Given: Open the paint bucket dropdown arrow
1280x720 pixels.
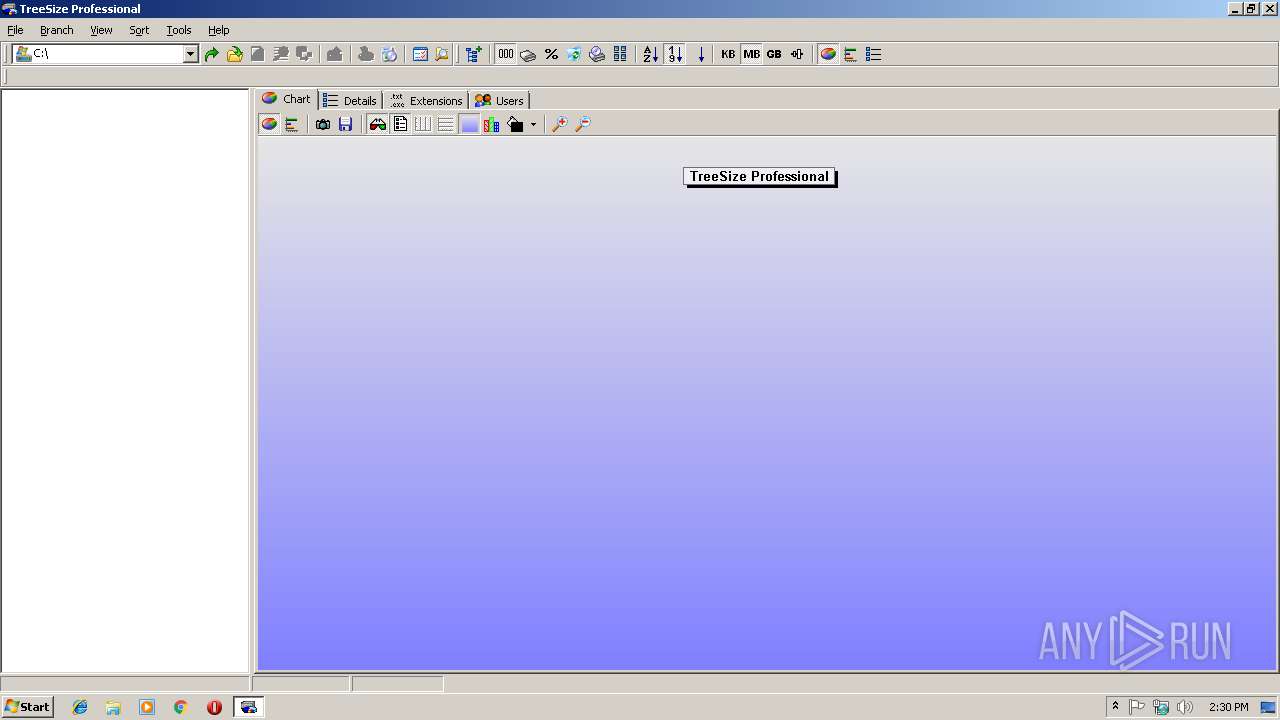Looking at the screenshot, I should [533, 125].
